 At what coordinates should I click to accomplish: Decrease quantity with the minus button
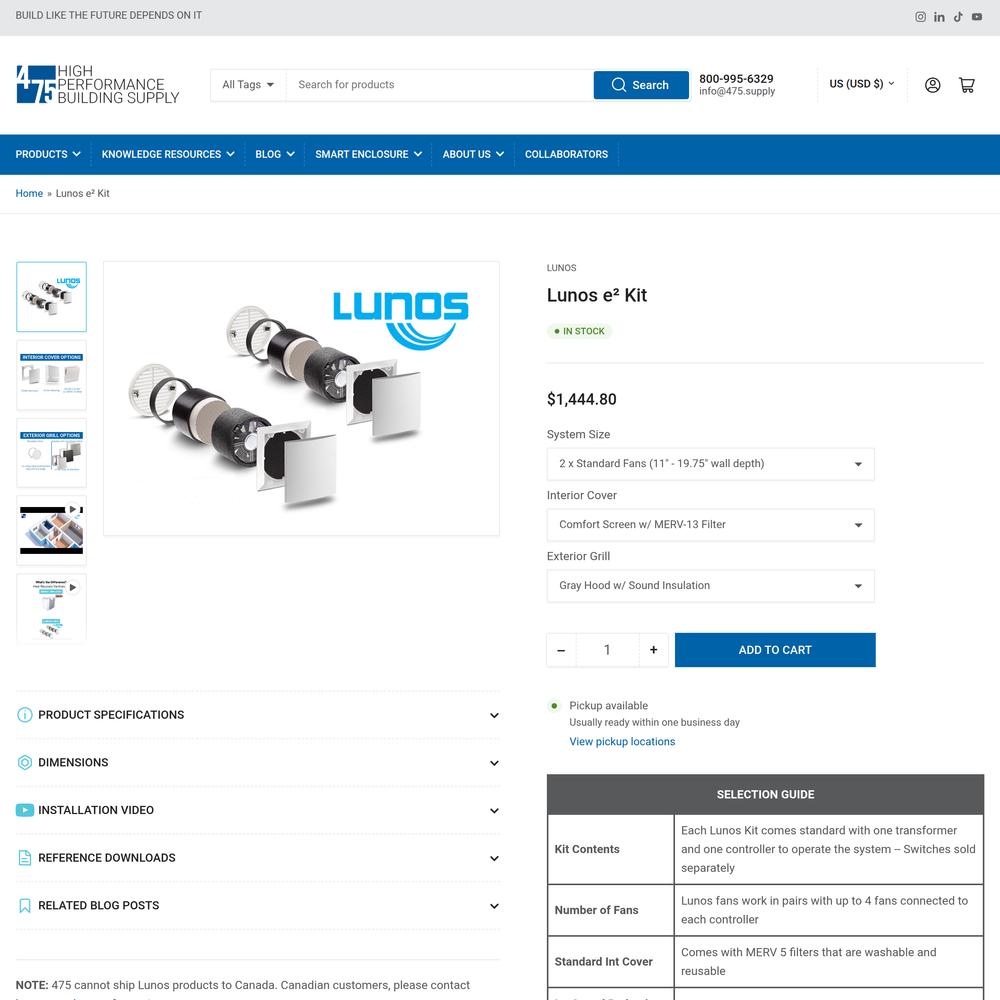(x=561, y=650)
